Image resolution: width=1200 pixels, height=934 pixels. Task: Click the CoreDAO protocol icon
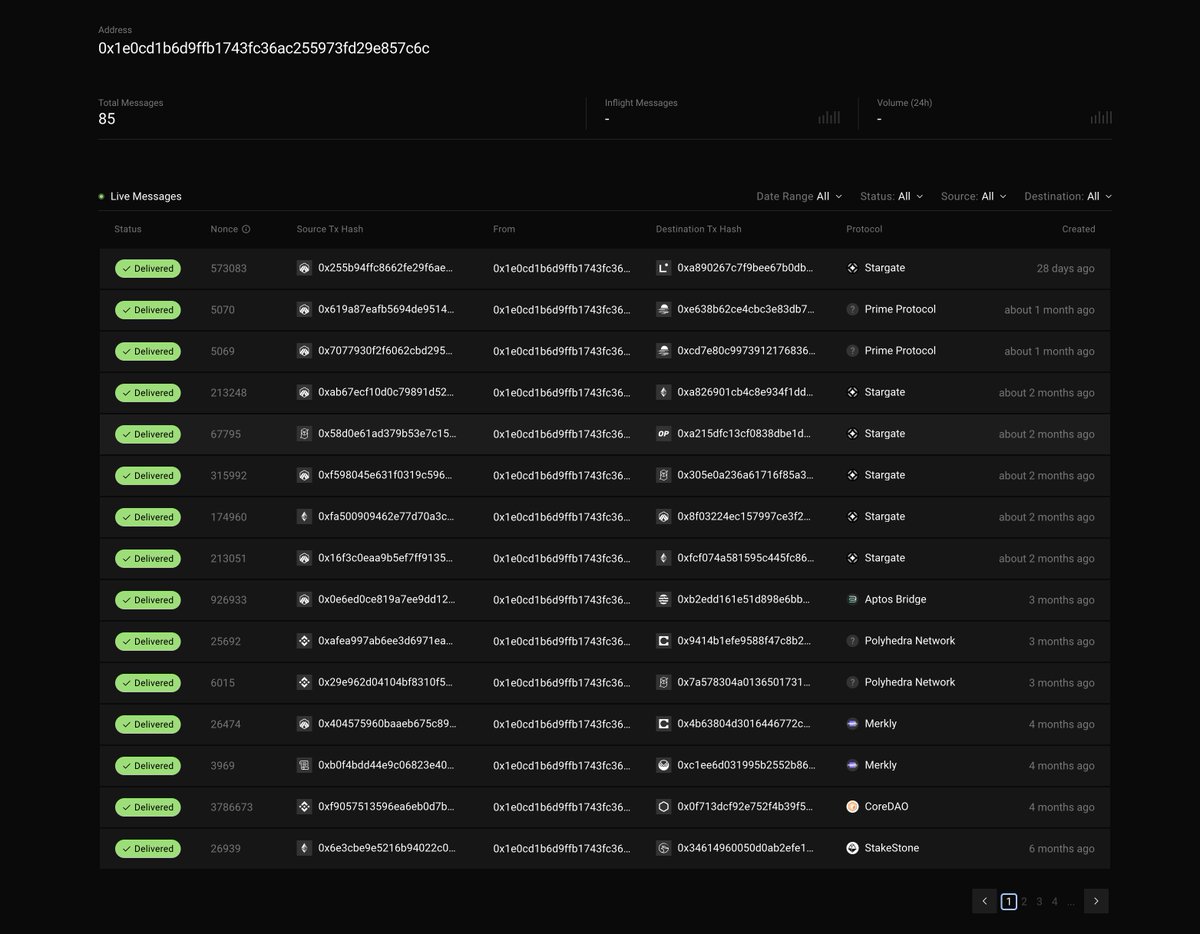tap(852, 807)
